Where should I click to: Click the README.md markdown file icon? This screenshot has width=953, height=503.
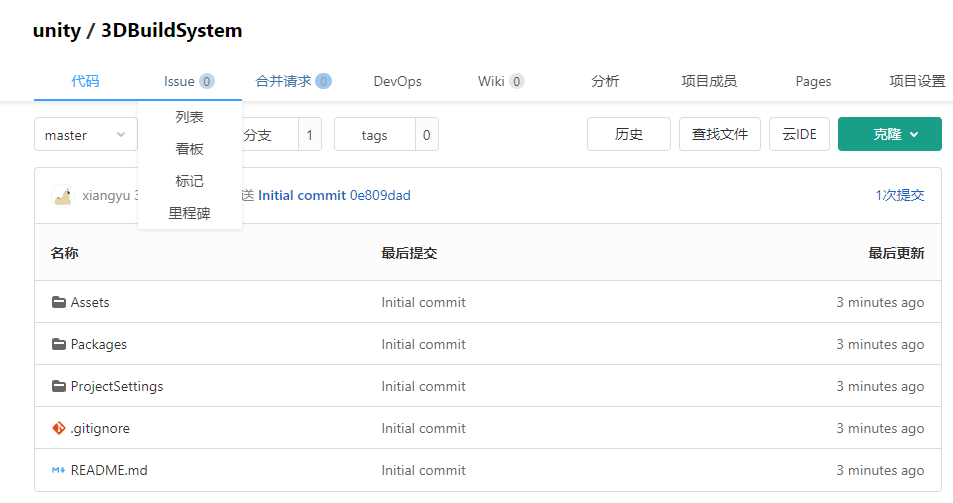[x=58, y=470]
